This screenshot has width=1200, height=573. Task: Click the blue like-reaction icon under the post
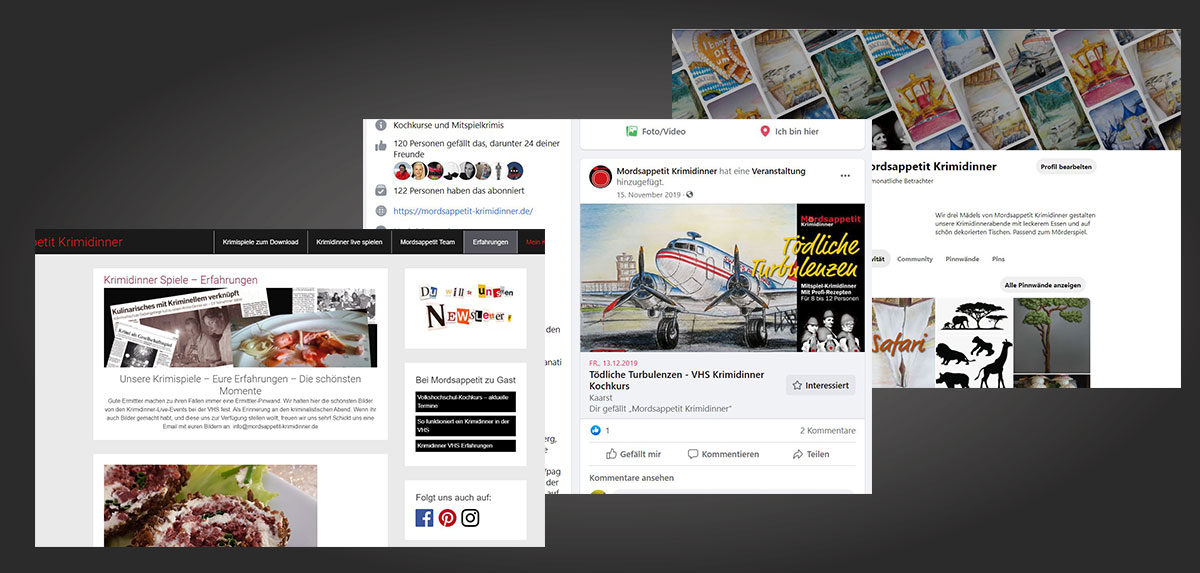point(596,430)
